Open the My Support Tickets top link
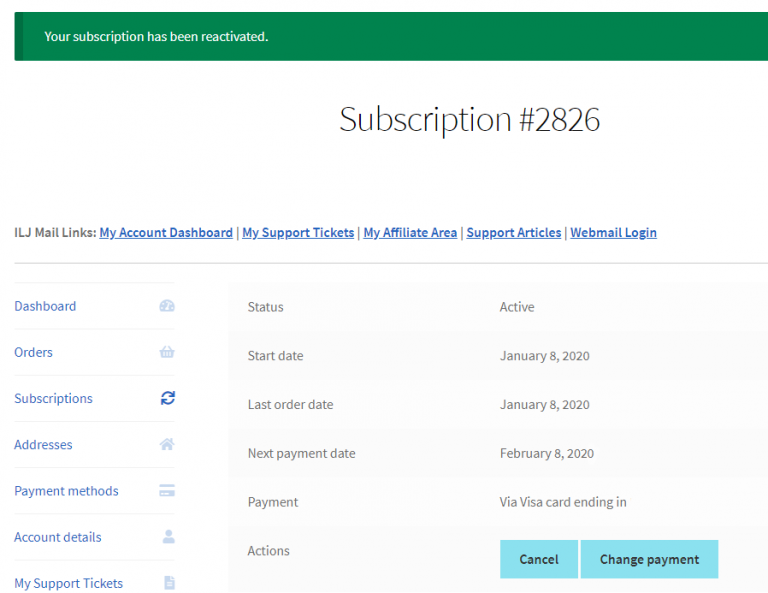The image size is (768, 593). (298, 232)
